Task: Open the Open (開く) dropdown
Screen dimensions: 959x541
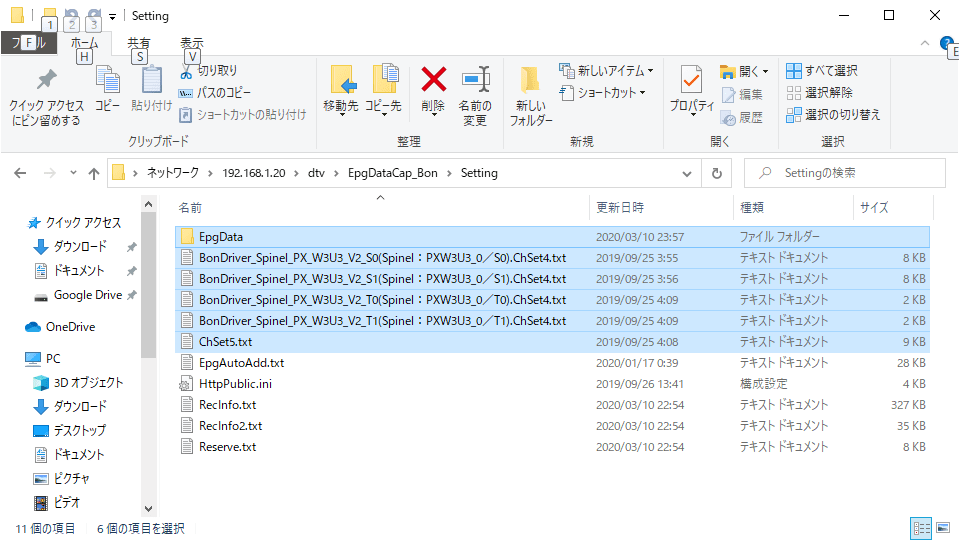Action: [x=744, y=72]
